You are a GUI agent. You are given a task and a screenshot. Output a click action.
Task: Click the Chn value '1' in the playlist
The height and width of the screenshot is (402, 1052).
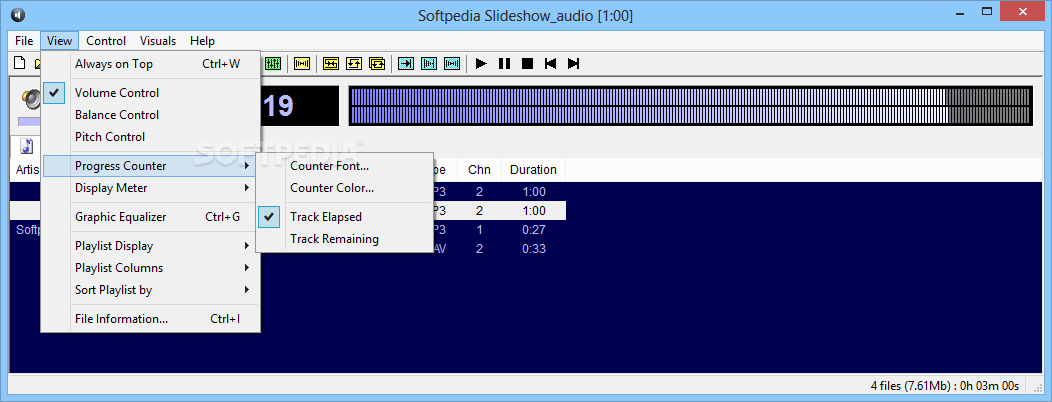pyautogui.click(x=479, y=230)
